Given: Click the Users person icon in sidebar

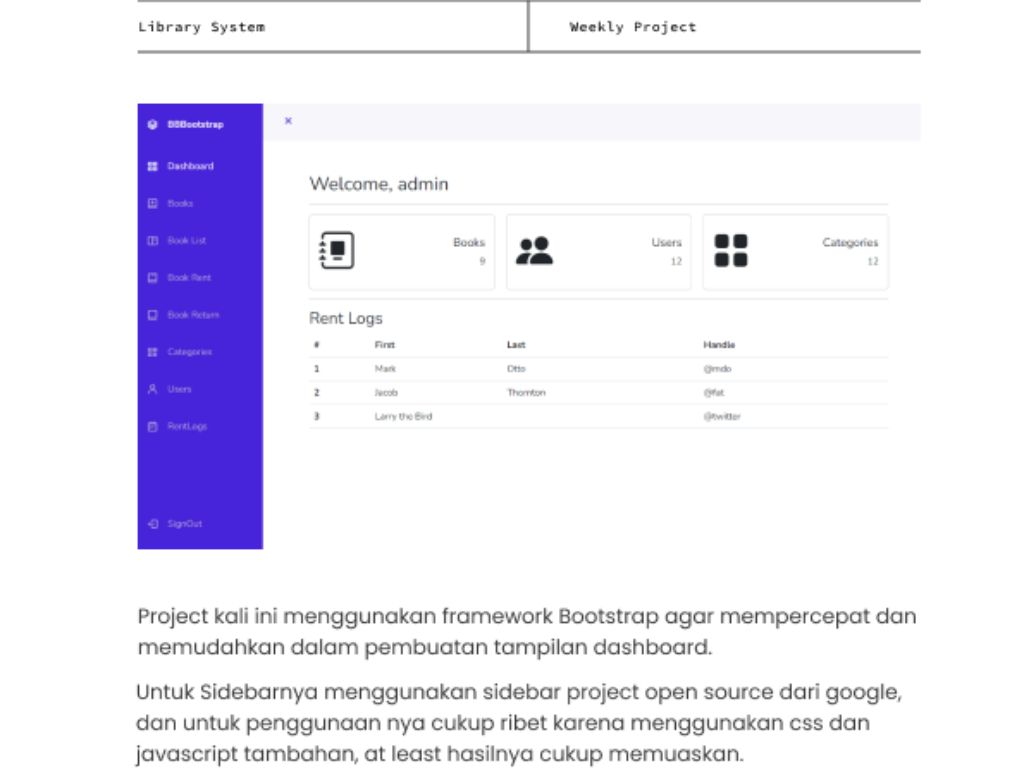Looking at the screenshot, I should point(152,390).
